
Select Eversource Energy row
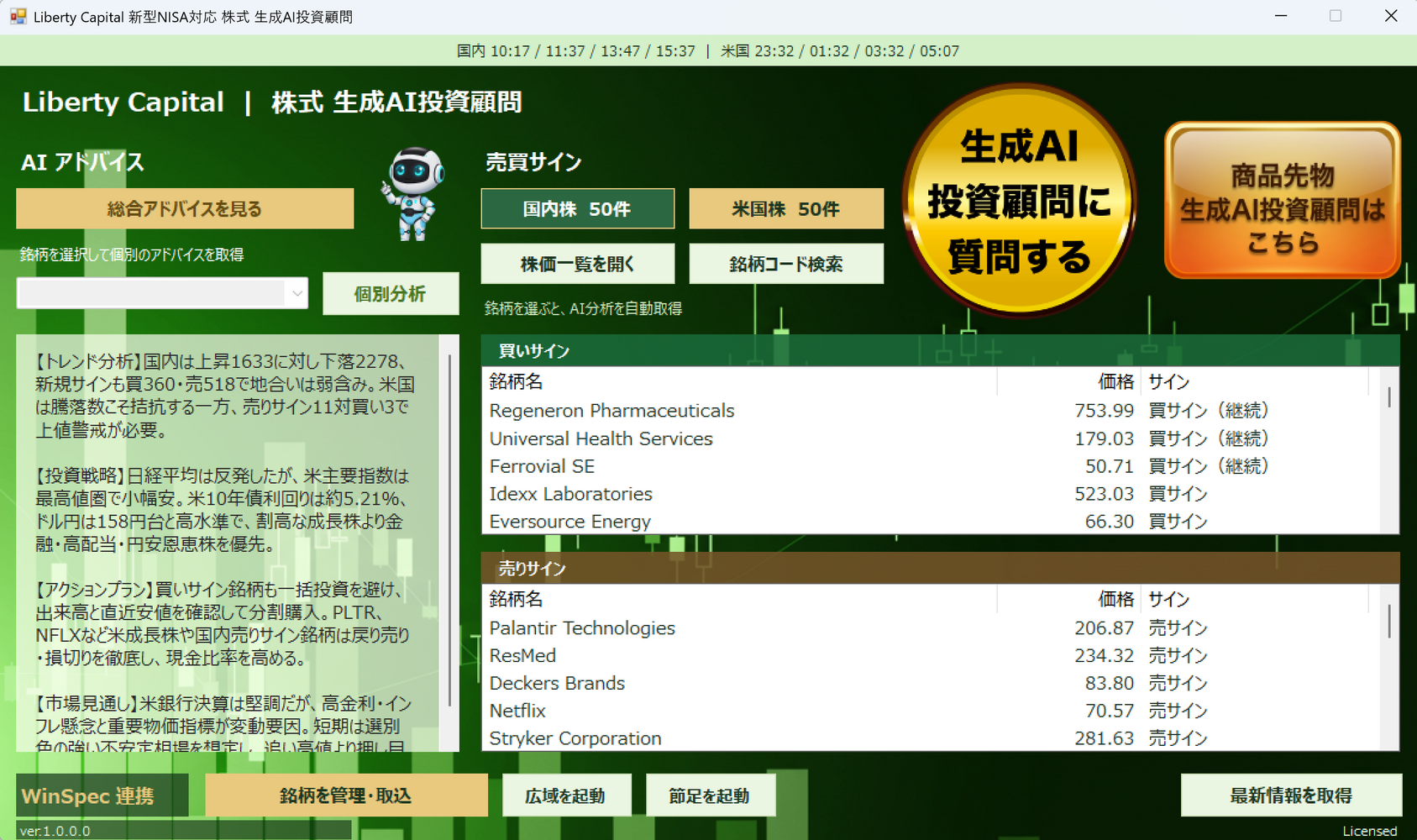click(x=931, y=522)
